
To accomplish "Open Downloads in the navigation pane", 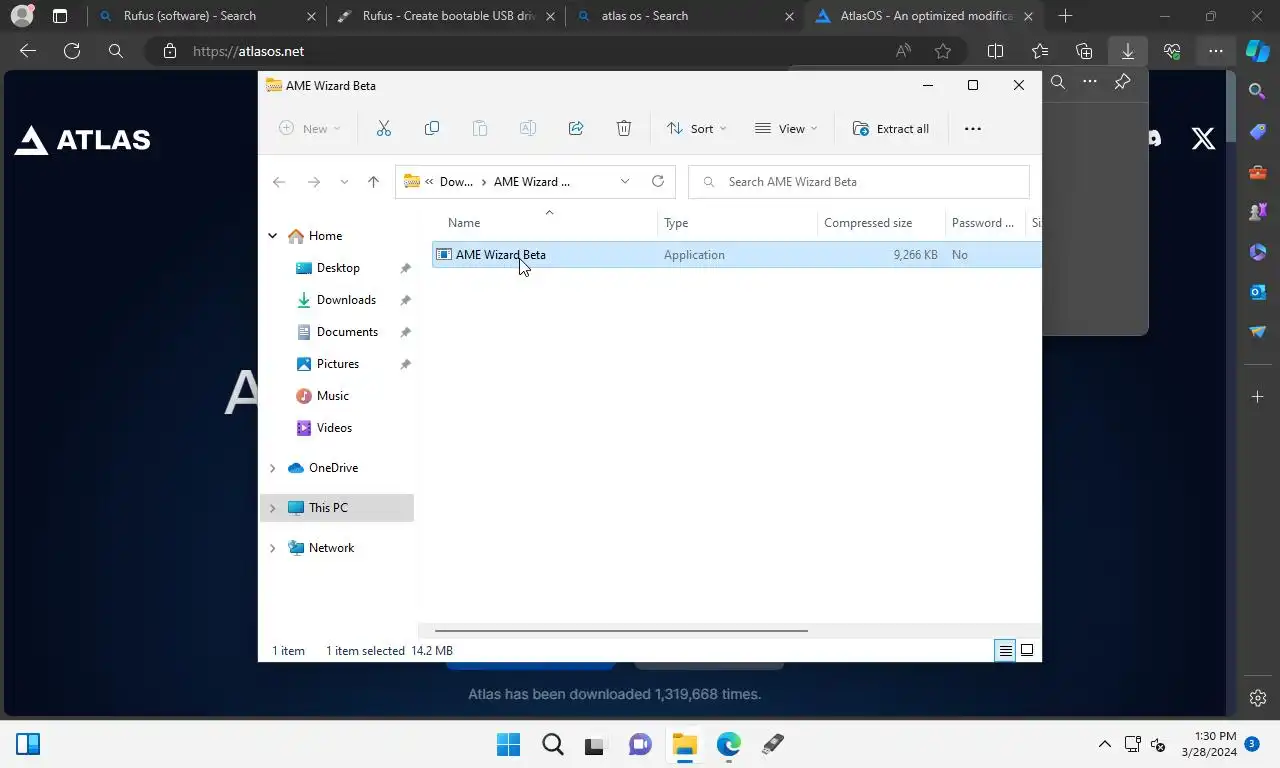I will tap(346, 300).
